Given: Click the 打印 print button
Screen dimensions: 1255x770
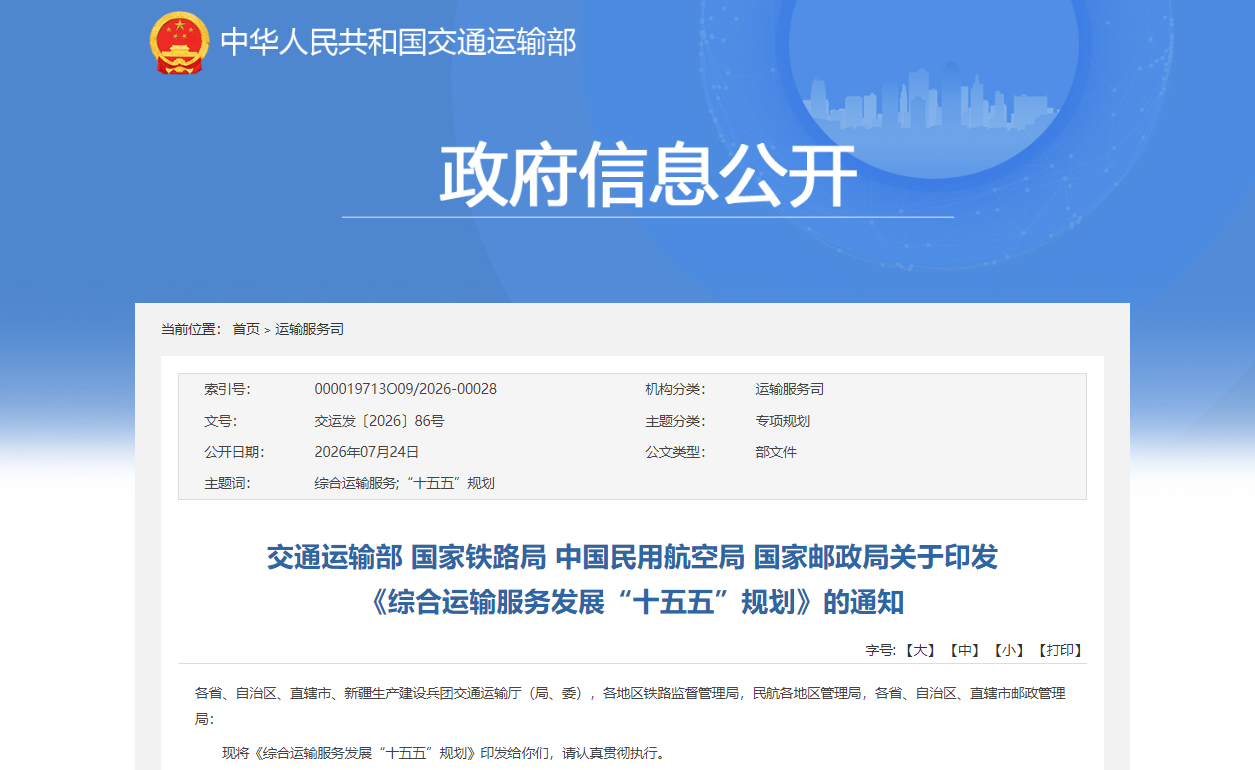Looking at the screenshot, I should 1060,650.
